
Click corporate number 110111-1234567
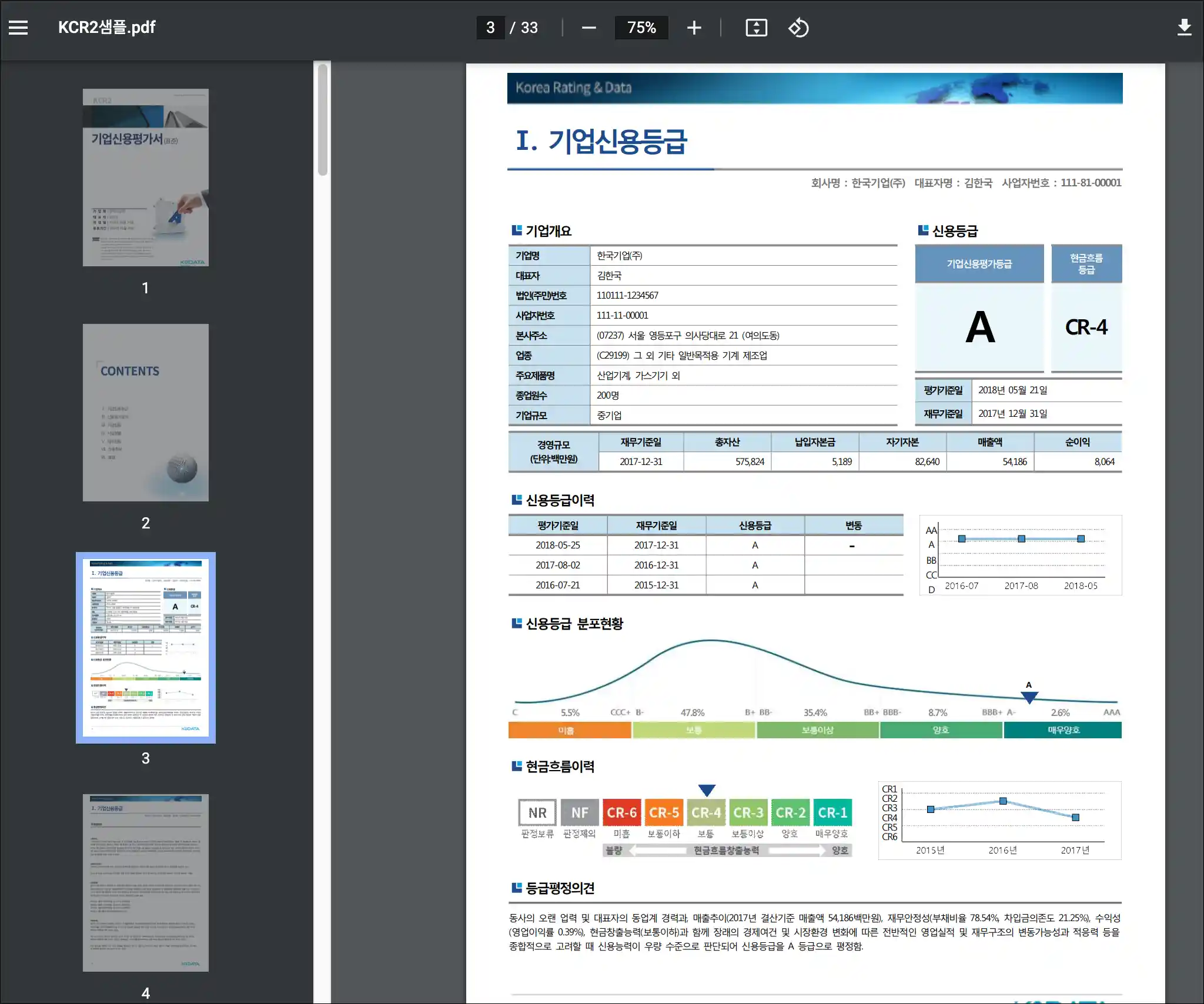tap(627, 296)
